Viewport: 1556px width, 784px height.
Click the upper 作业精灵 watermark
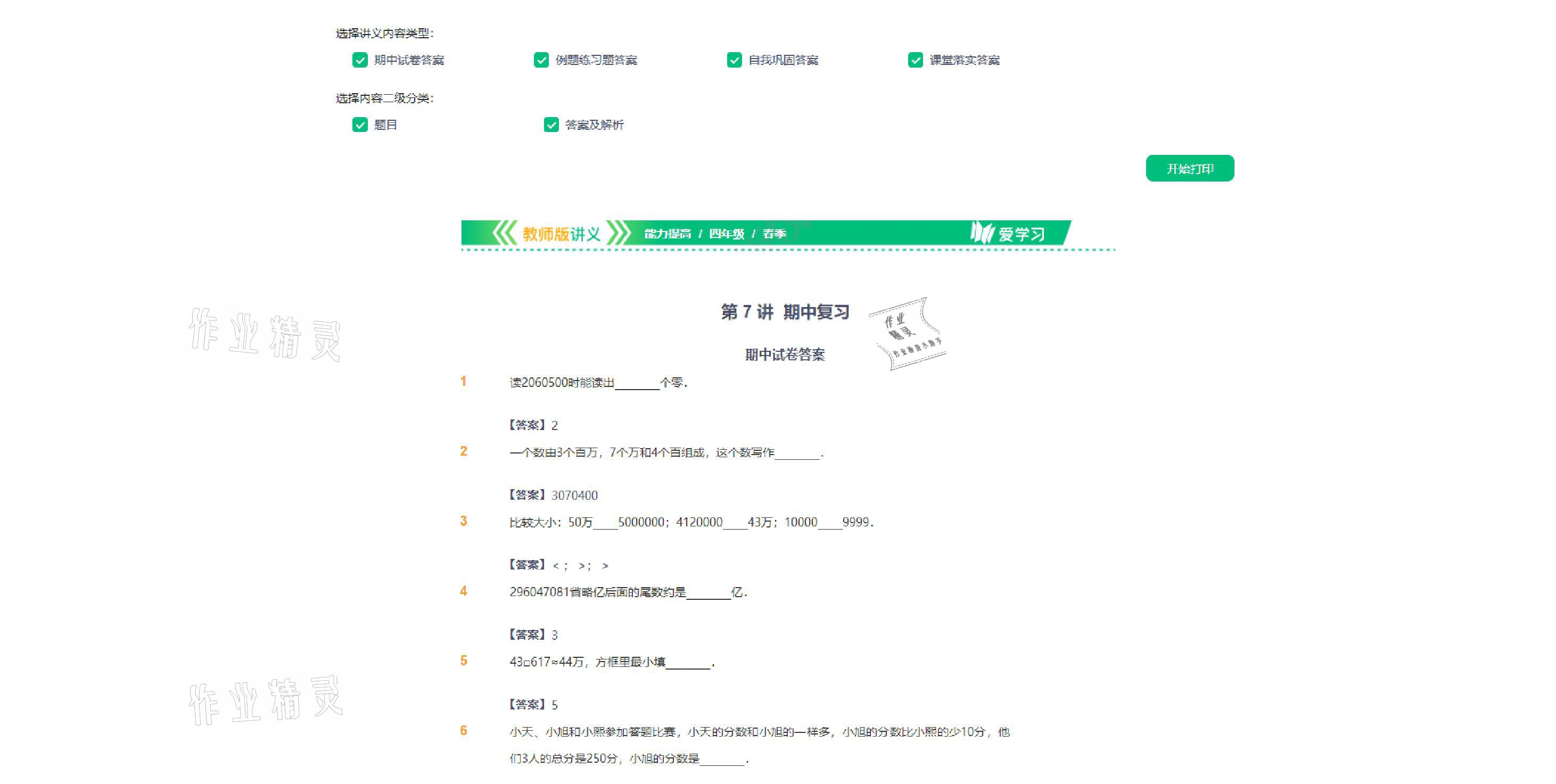point(266,334)
